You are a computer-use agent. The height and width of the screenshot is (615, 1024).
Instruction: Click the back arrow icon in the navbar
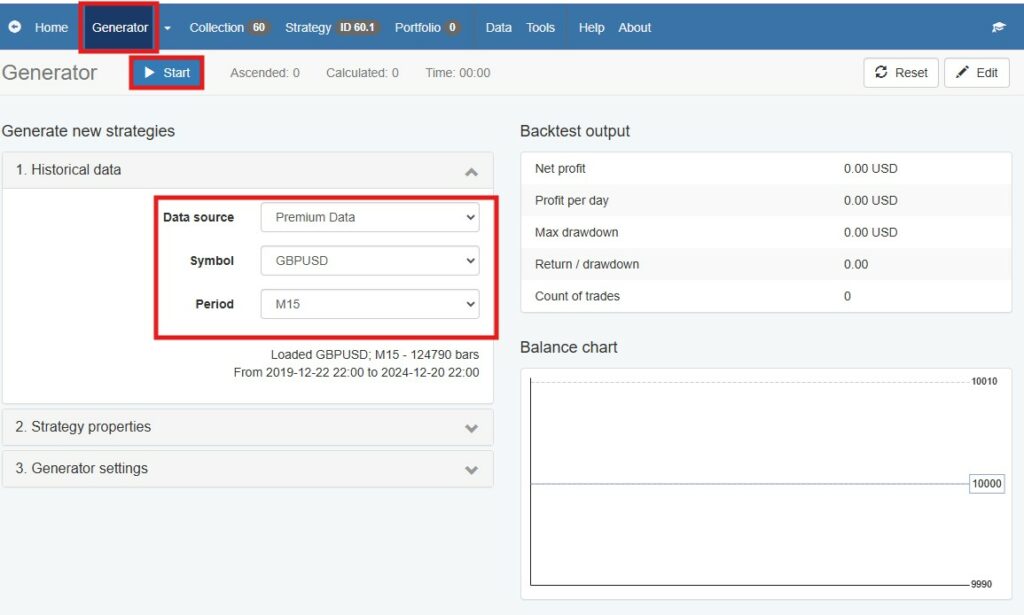point(14,27)
